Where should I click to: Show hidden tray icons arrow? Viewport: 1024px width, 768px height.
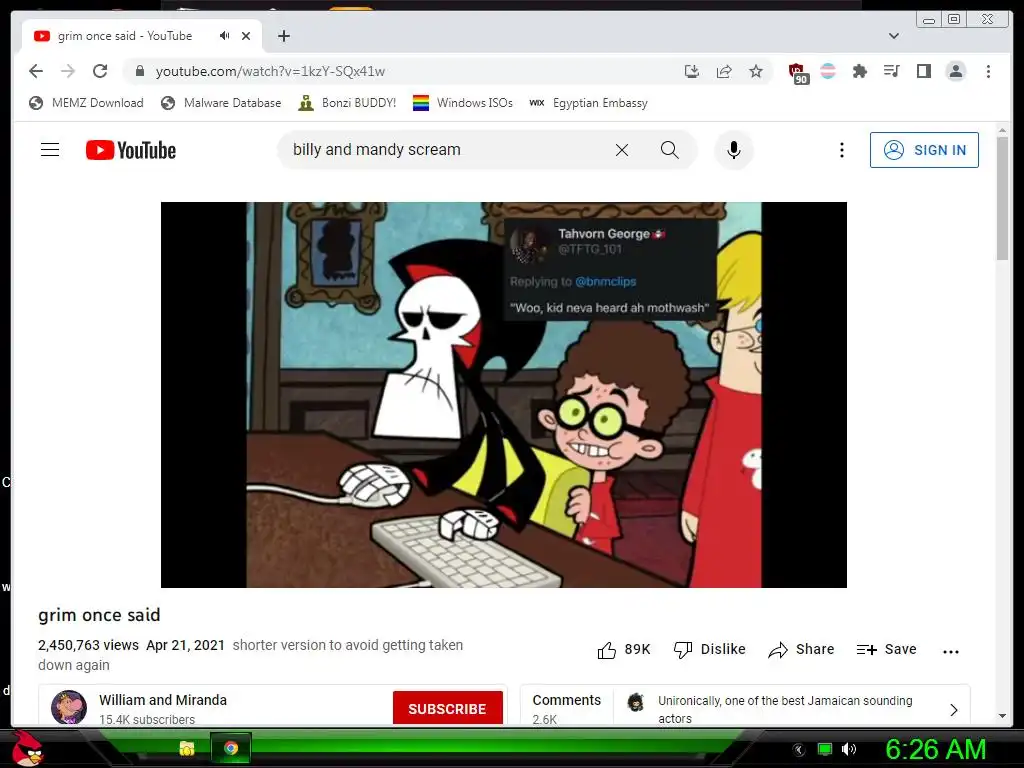[x=798, y=750]
